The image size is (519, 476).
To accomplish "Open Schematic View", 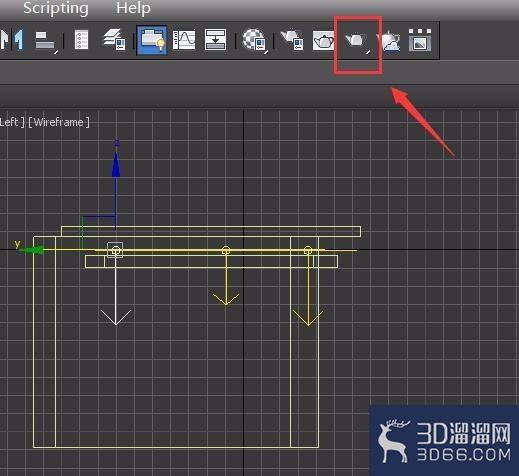I will [215, 40].
